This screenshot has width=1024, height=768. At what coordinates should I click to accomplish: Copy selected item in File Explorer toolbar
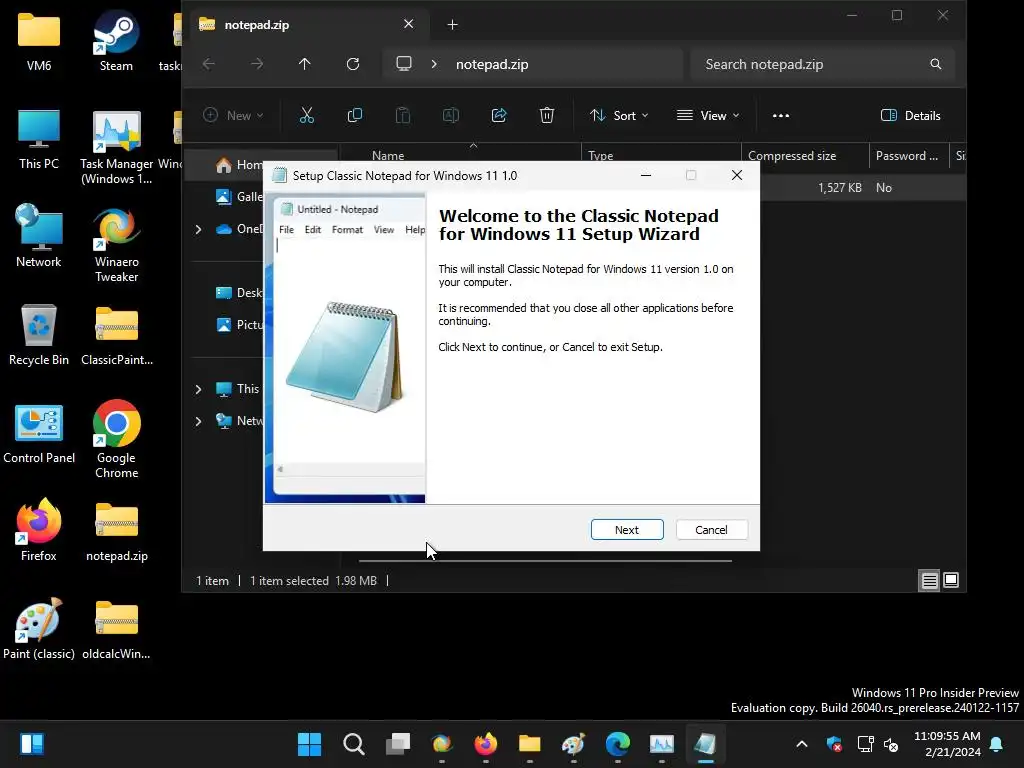click(x=355, y=116)
